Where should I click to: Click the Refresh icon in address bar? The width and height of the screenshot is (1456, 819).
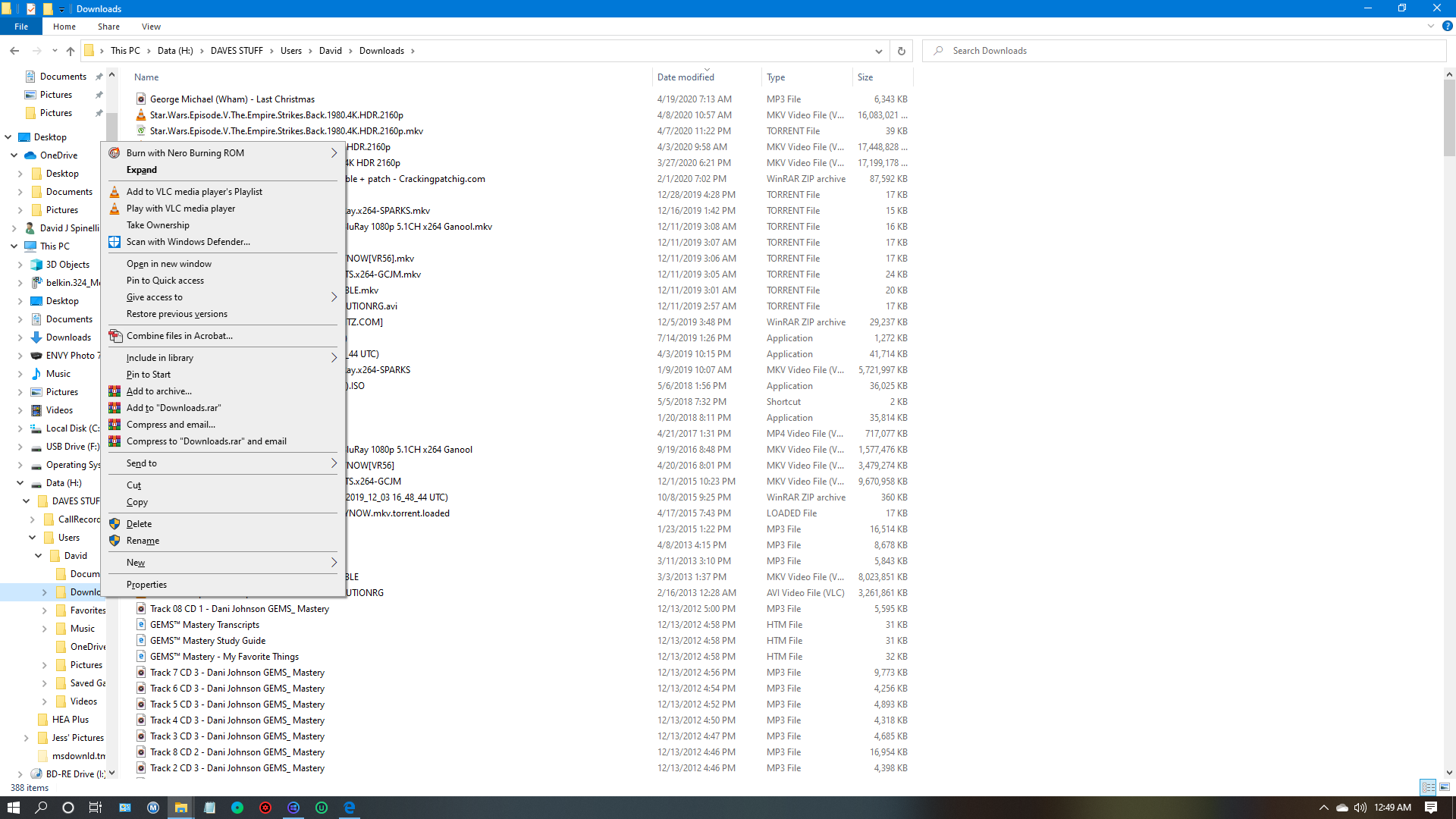click(901, 51)
